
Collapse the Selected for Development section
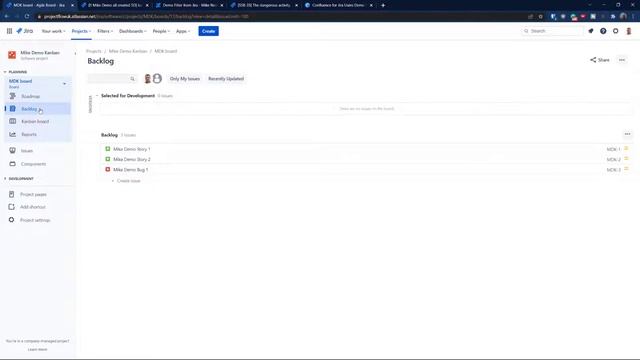(97, 96)
